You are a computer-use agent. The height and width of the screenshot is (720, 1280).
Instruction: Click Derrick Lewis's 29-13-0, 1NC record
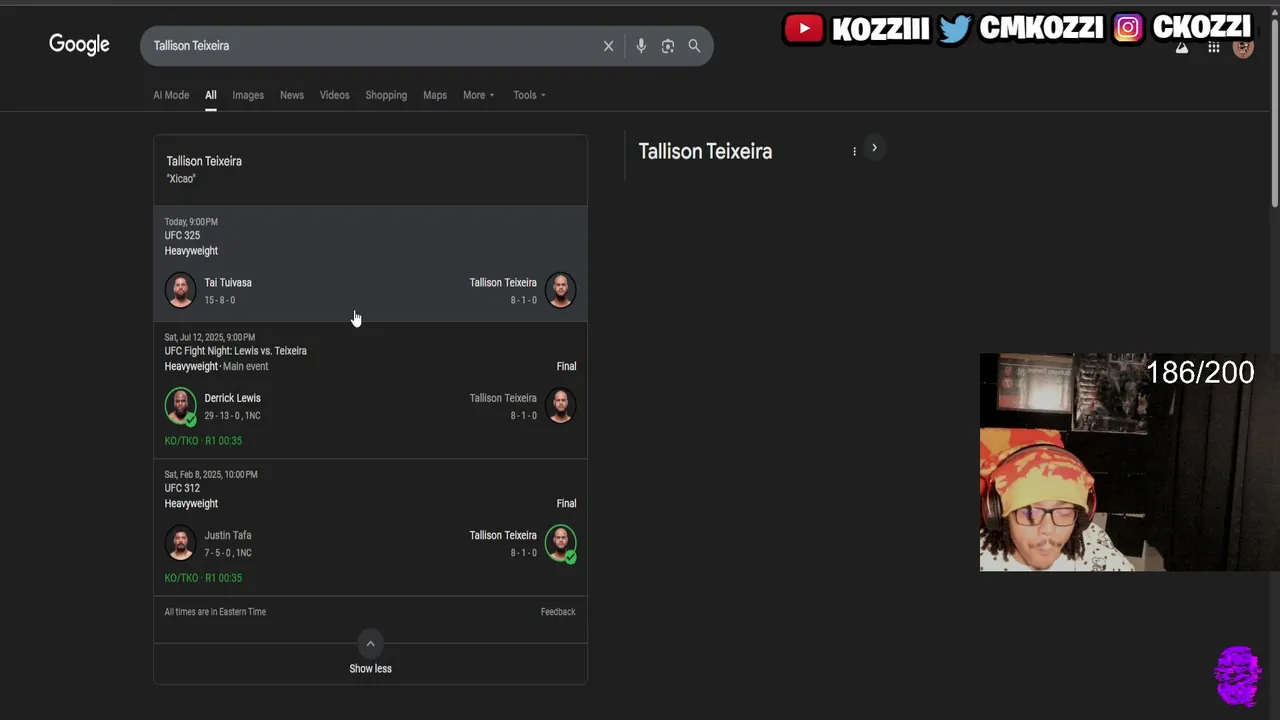(231, 416)
